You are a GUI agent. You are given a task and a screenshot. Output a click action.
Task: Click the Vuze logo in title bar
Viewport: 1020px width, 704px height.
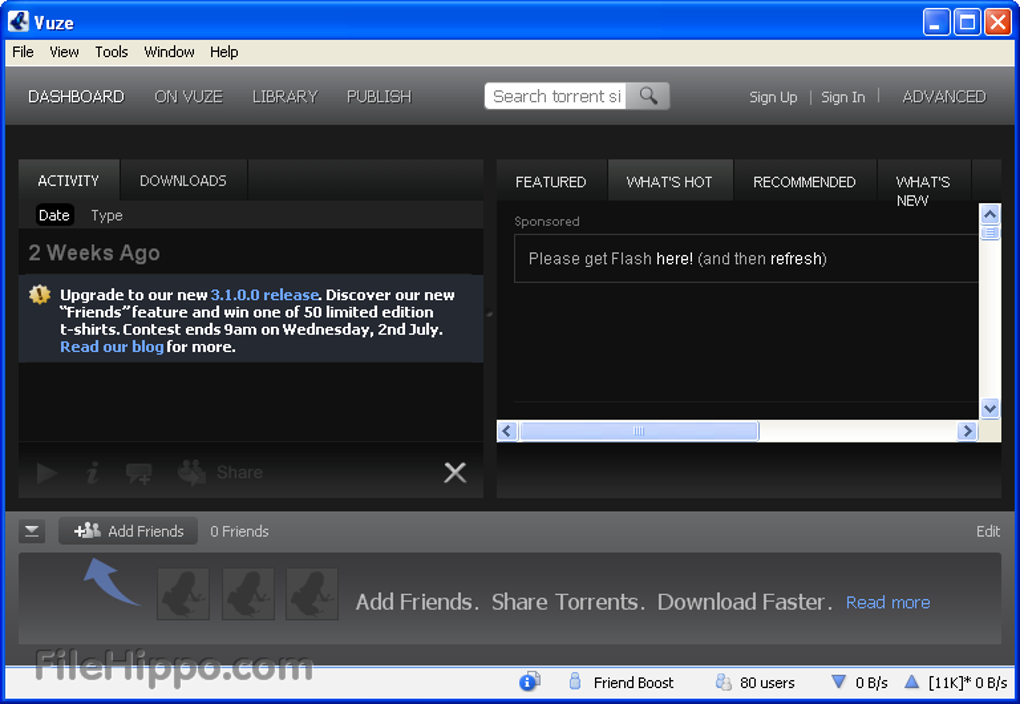pyautogui.click(x=18, y=21)
